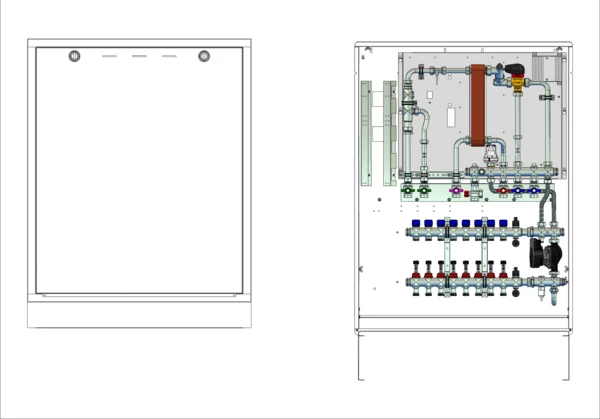Select the bottom plinth of the open cabinet
The height and width of the screenshot is (419, 600).
pos(464,326)
